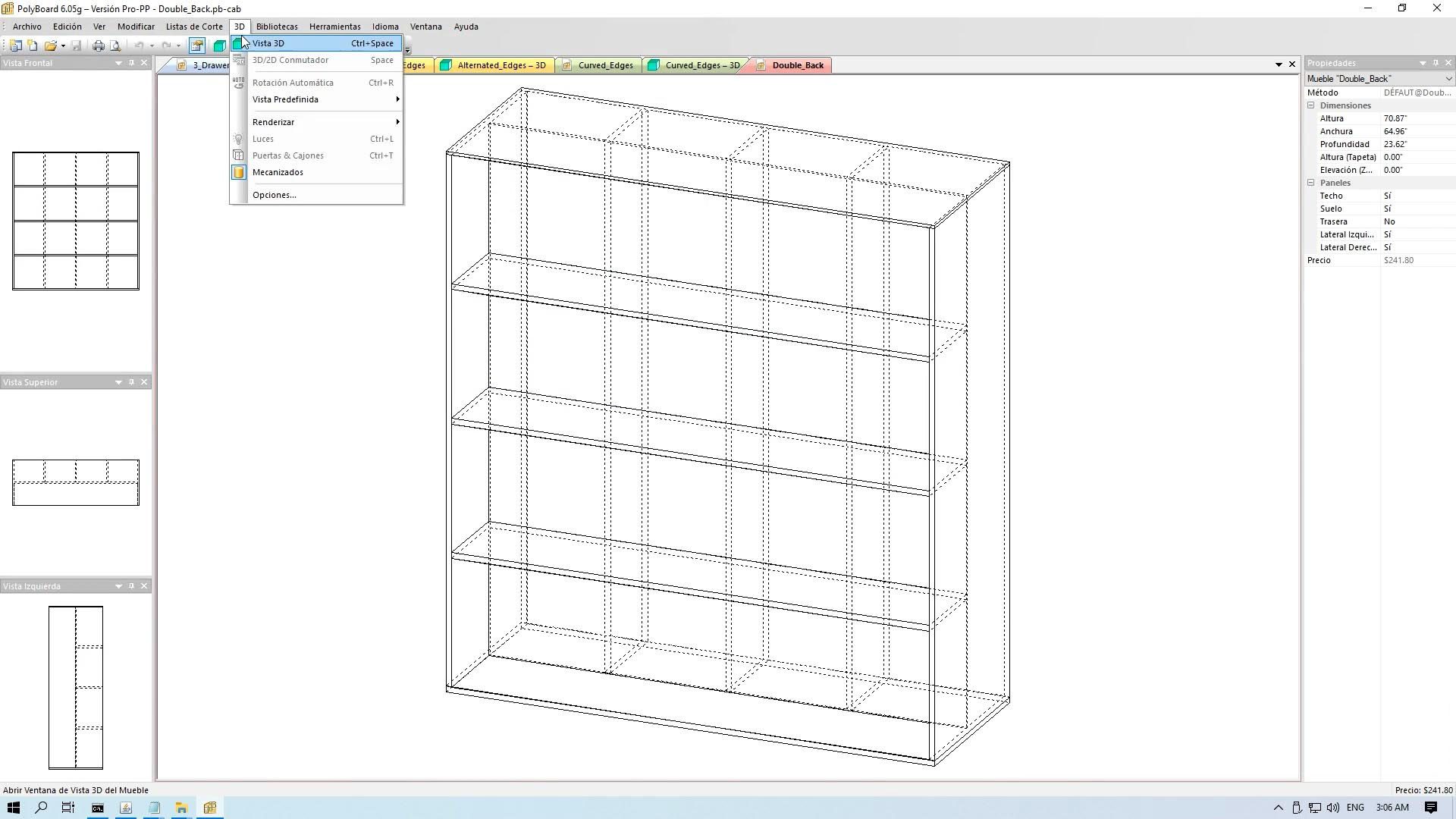Expand the Vista Predefinida submenu
The width and height of the screenshot is (1456, 819).
(x=285, y=99)
